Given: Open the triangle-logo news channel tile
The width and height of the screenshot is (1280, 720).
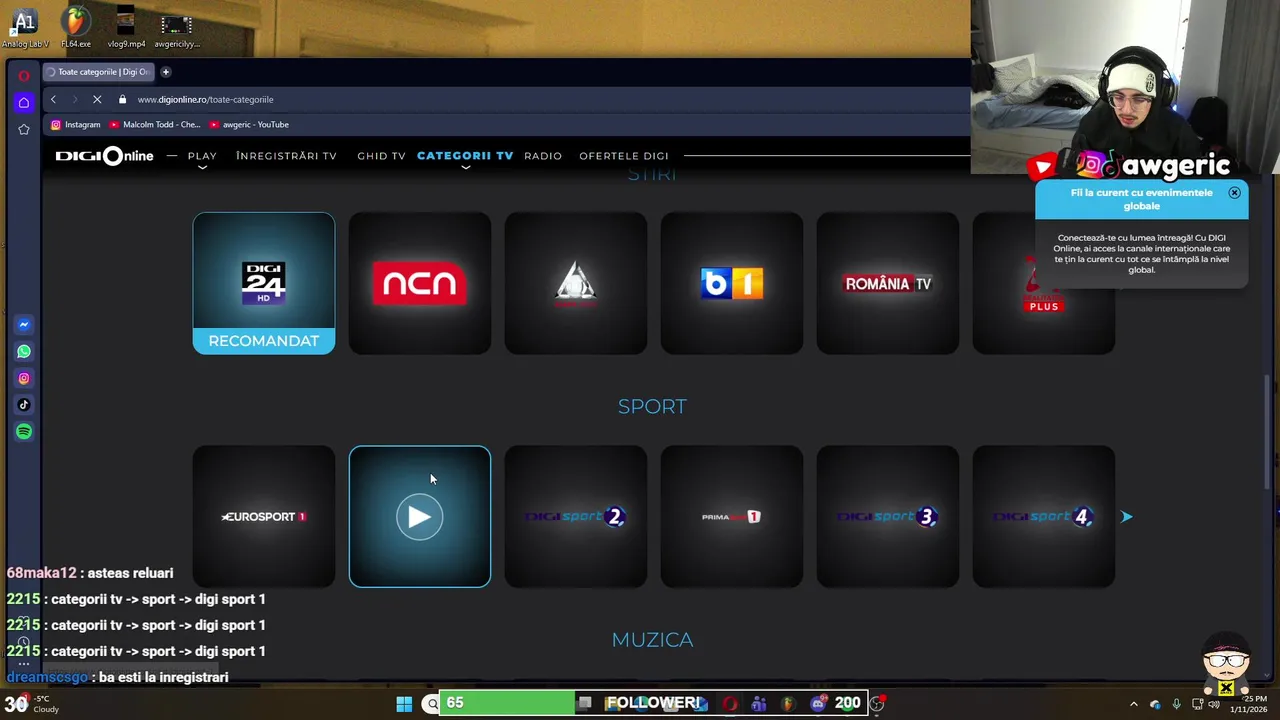Looking at the screenshot, I should (576, 283).
